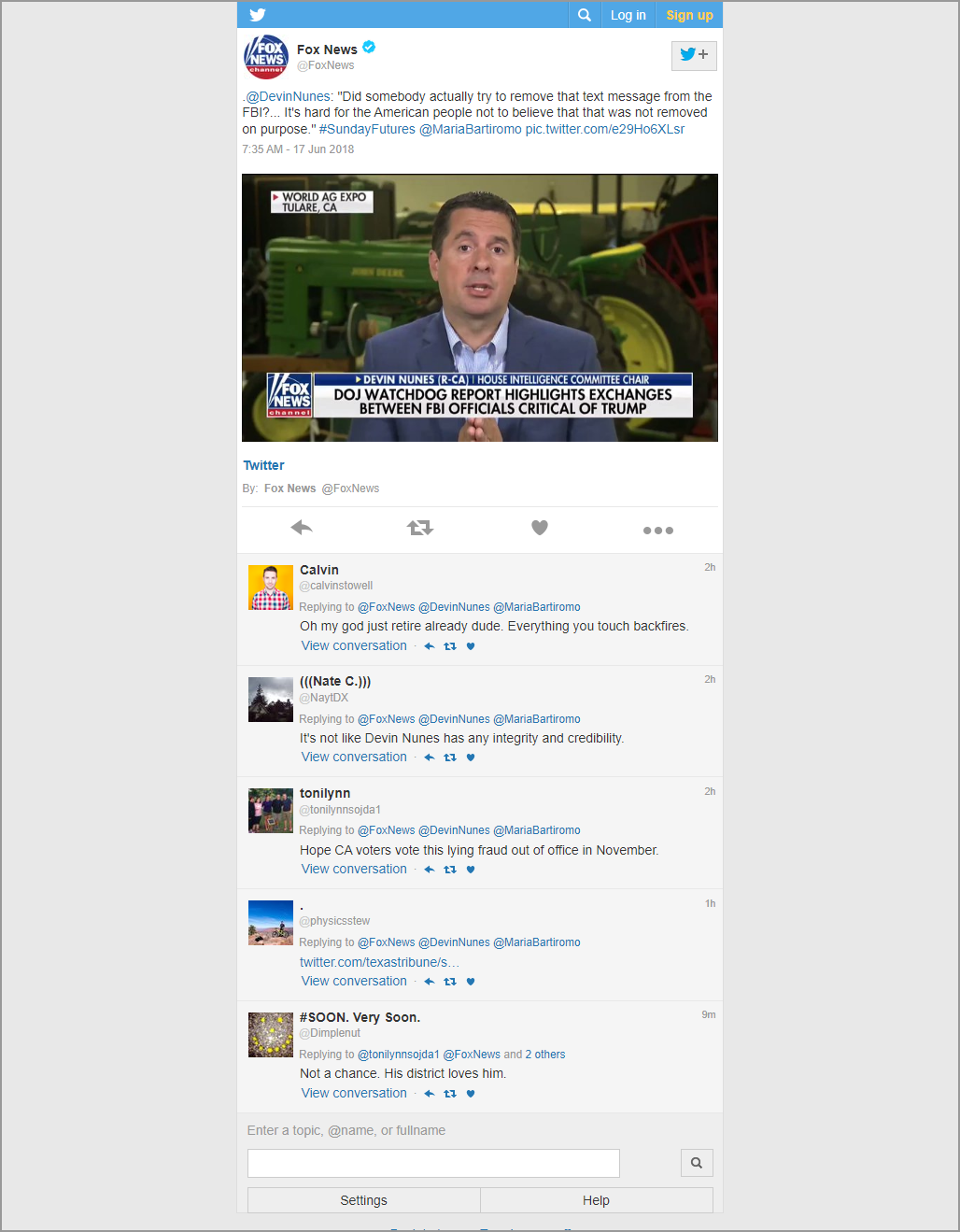Reply to Calvin's comment

pyautogui.click(x=430, y=646)
